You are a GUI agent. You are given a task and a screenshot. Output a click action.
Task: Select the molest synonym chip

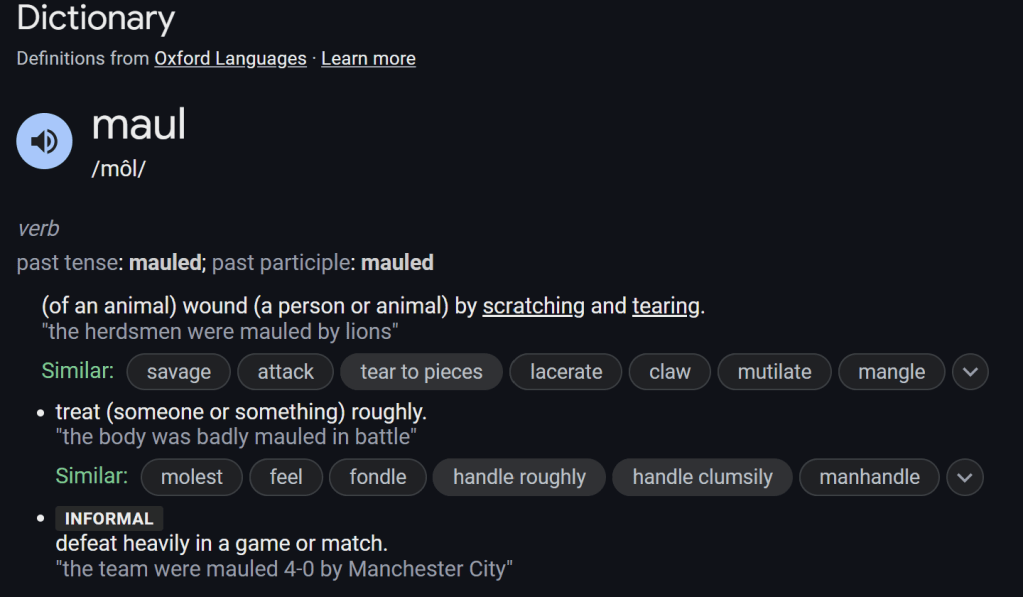(x=192, y=477)
